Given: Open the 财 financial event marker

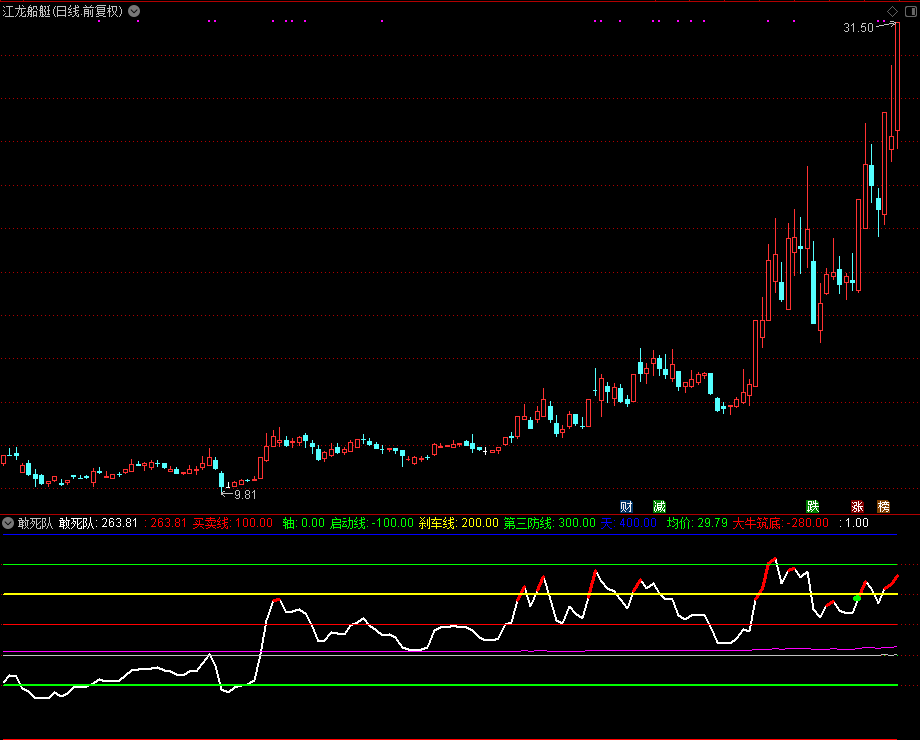Looking at the screenshot, I should pos(626,506).
